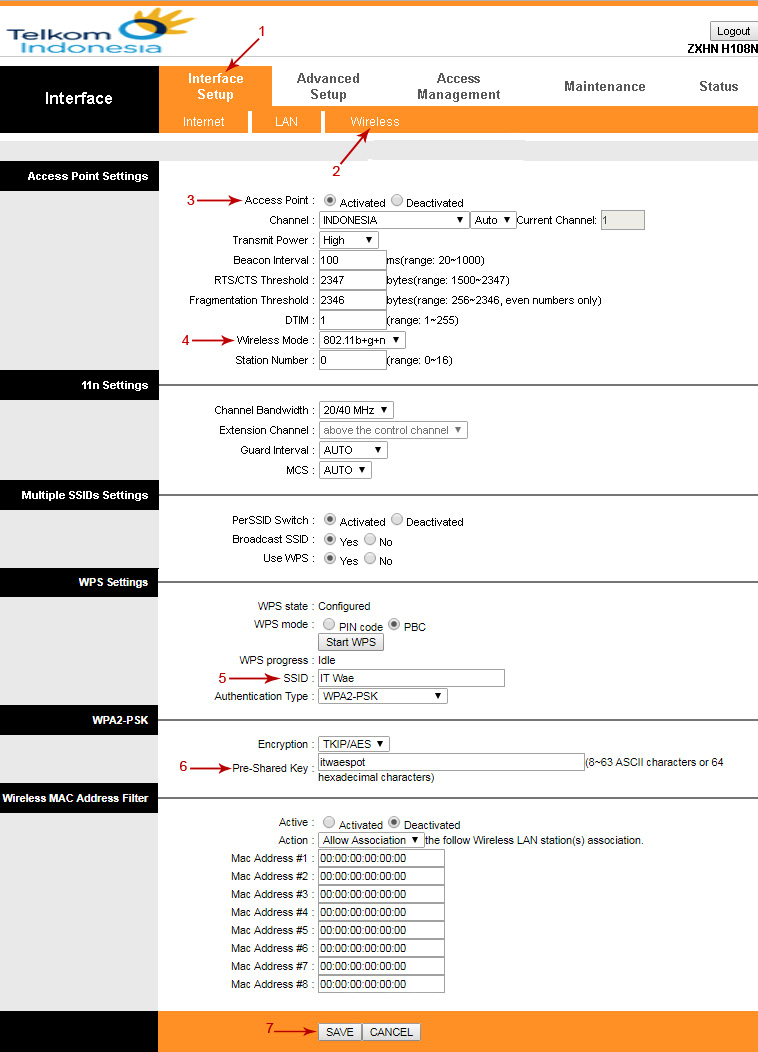Open the Channel Bandwidth dropdown

[356, 410]
